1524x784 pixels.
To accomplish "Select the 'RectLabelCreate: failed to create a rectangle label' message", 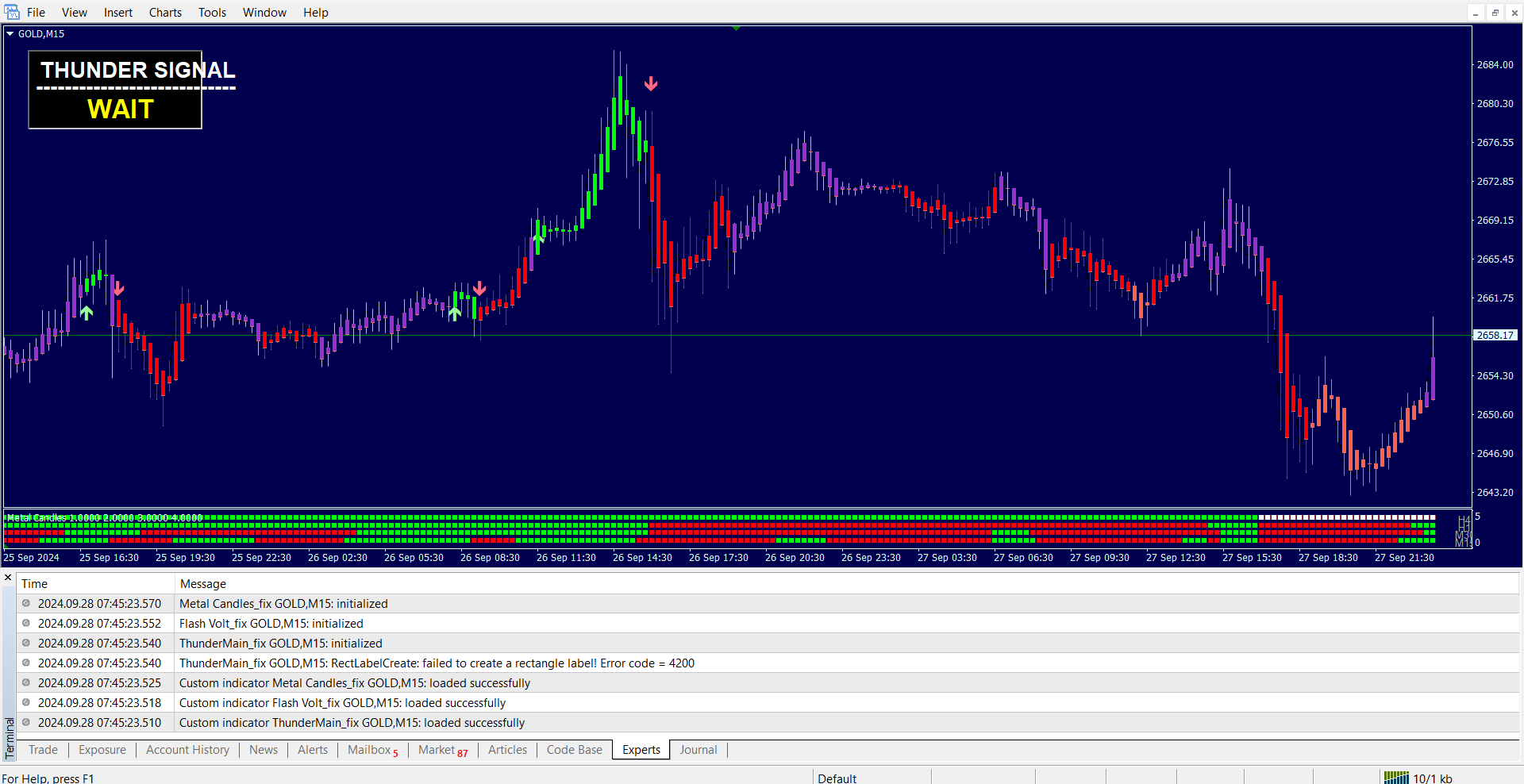I will click(437, 663).
